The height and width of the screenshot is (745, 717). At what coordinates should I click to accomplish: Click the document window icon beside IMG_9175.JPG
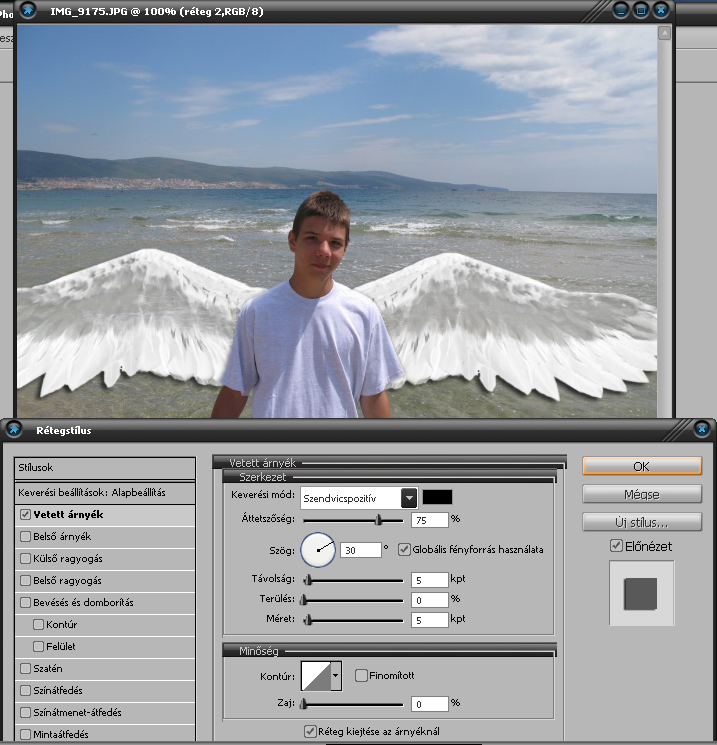click(28, 10)
